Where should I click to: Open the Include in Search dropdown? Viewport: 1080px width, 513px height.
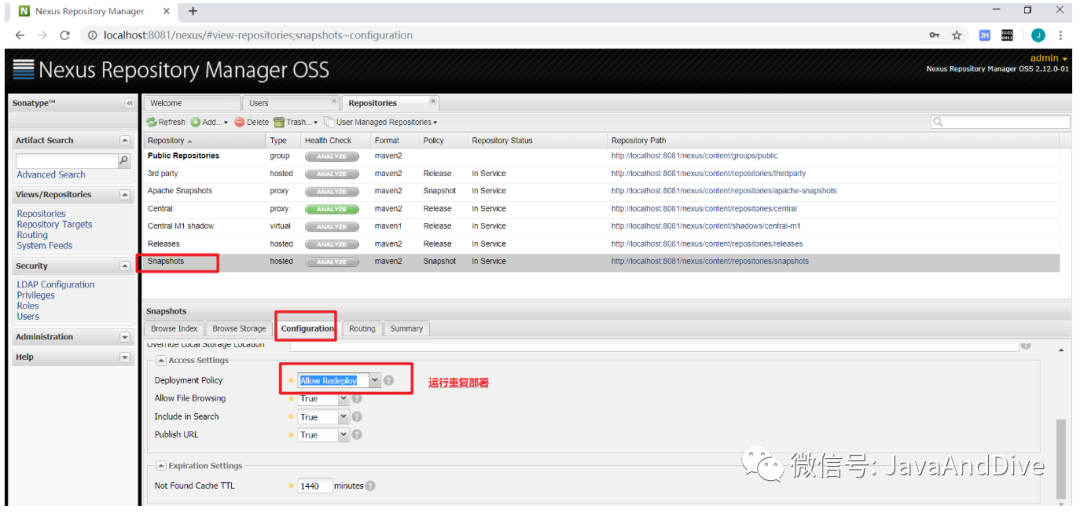point(344,417)
